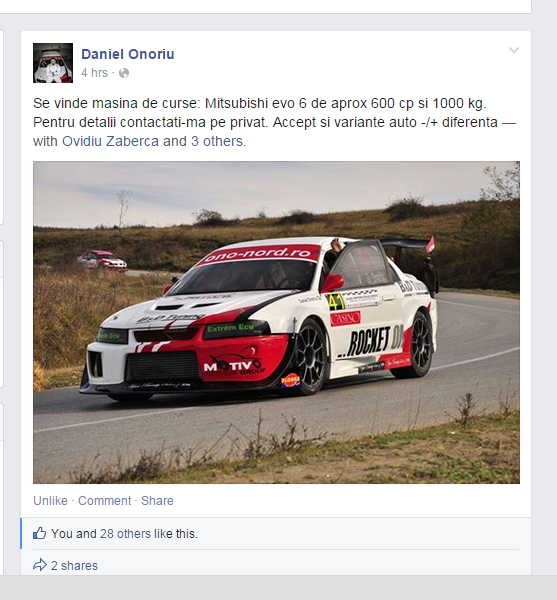Unlike this post
Viewport: 557px width, 600px height.
click(50, 501)
